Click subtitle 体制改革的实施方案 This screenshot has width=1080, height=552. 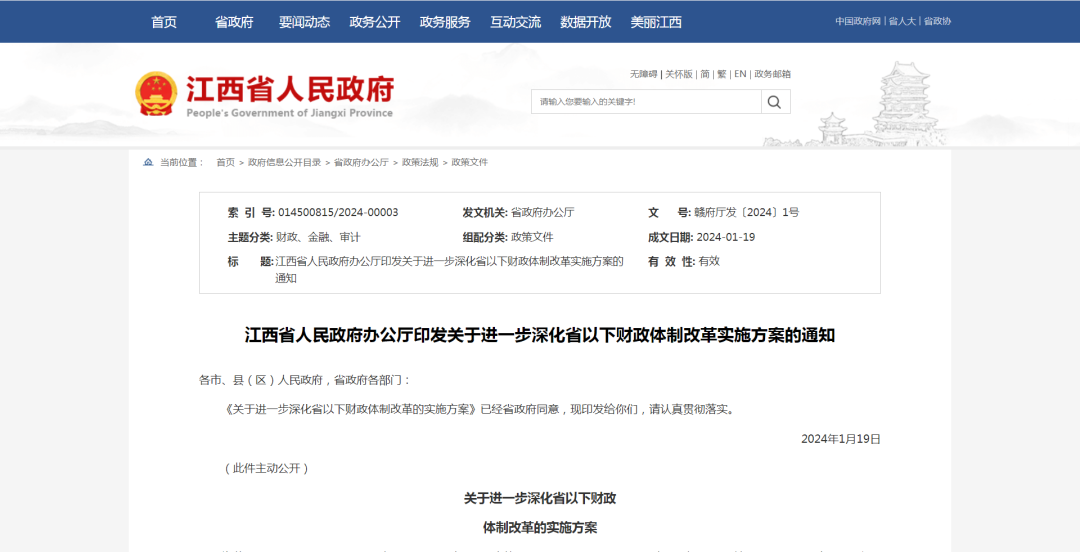(x=540, y=528)
